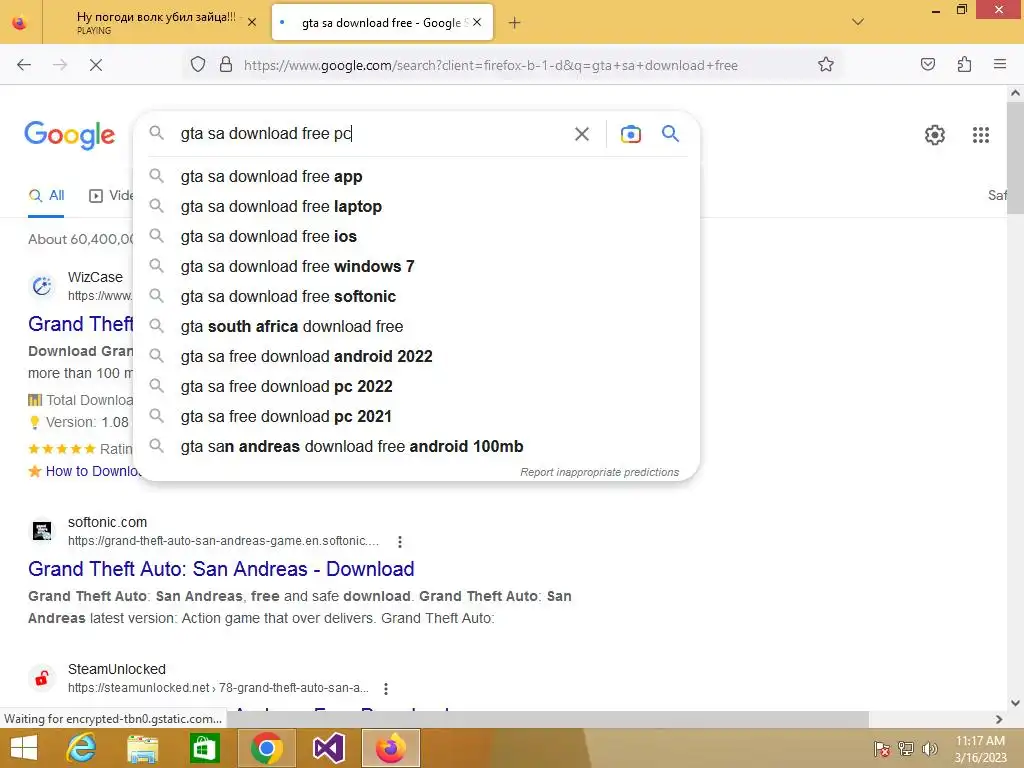Switch to the Ну погоди волк playing tab
Image resolution: width=1024 pixels, height=768 pixels.
[x=155, y=22]
